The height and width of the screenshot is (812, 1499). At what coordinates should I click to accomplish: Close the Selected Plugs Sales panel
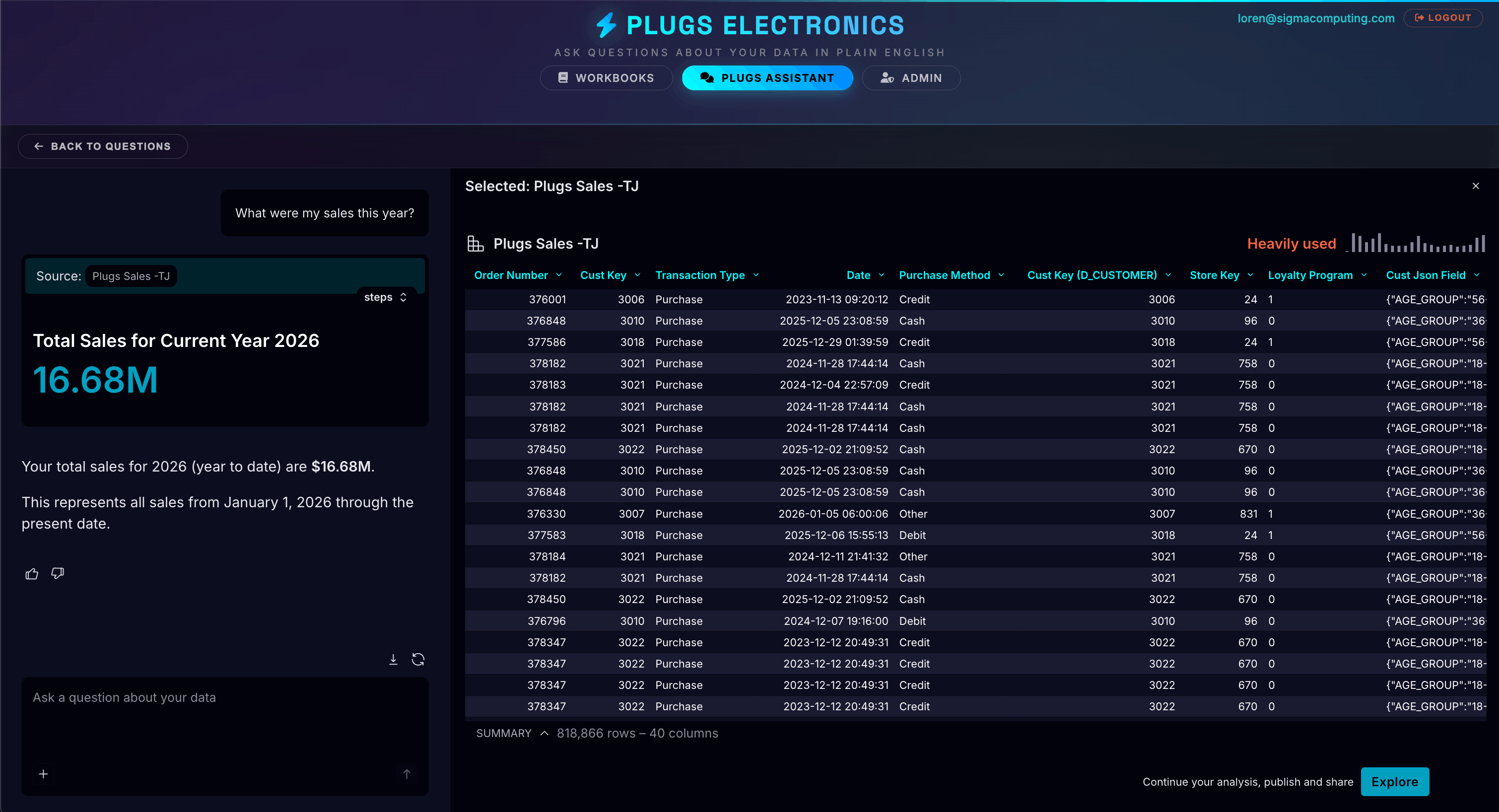tap(1475, 186)
